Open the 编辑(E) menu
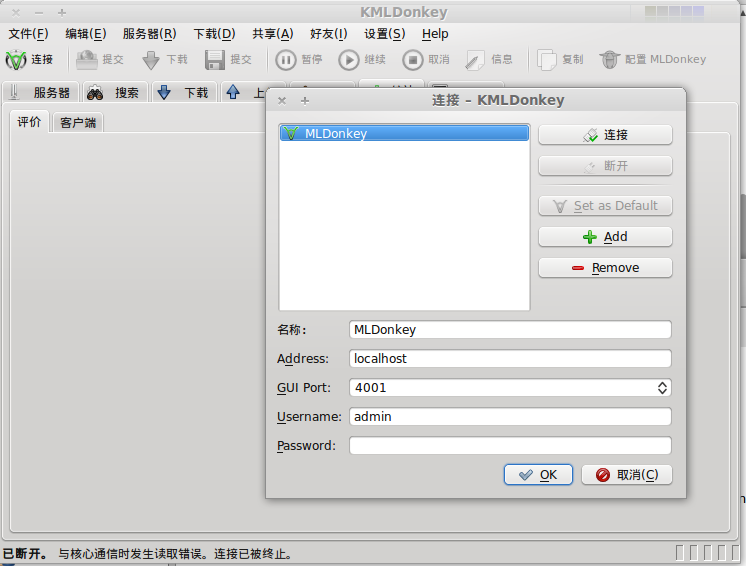The width and height of the screenshot is (746, 566). 86,34
